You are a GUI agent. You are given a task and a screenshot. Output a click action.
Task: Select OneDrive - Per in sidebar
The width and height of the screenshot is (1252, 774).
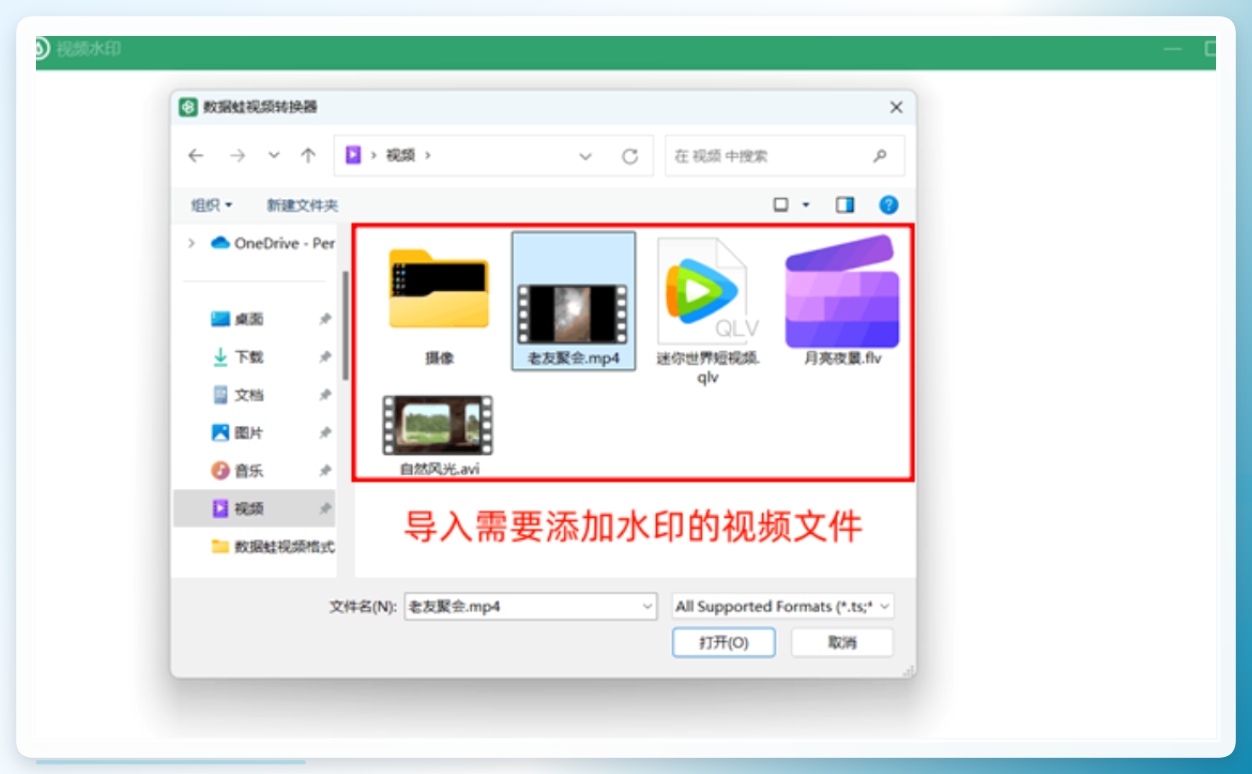tap(273, 243)
